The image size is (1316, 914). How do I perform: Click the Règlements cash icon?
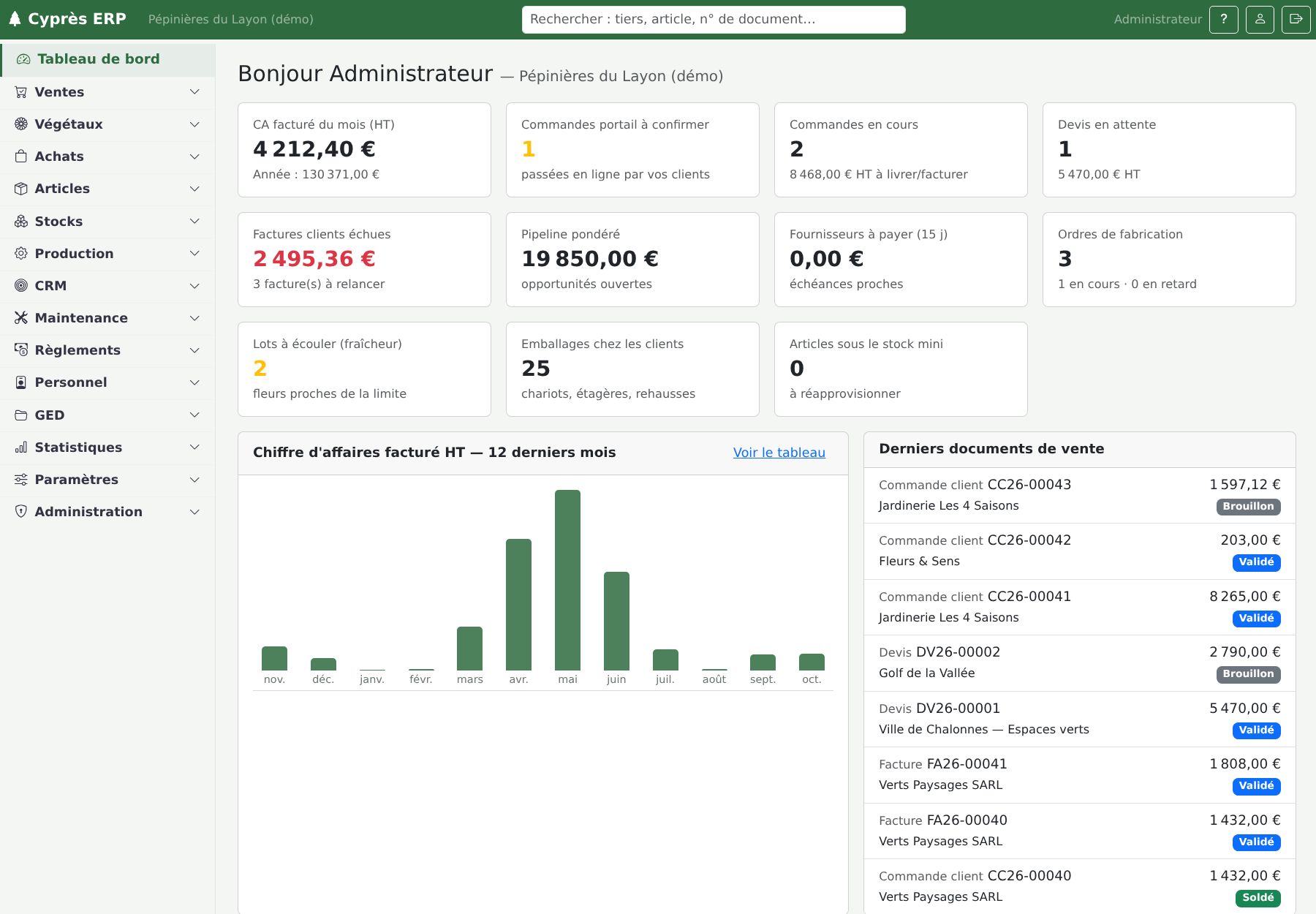(x=21, y=350)
